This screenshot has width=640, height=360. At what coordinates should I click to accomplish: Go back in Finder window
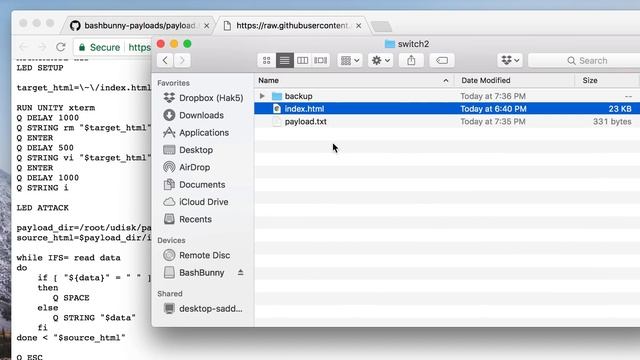165,60
